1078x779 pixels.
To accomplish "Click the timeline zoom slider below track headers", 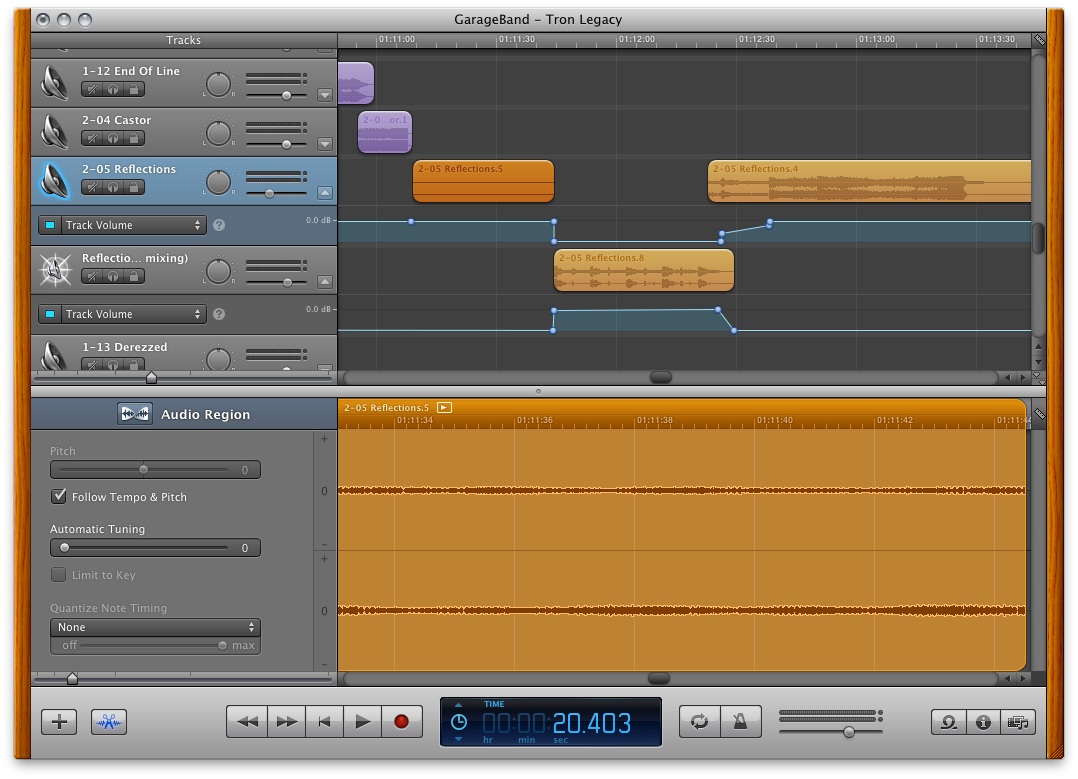I will point(151,377).
